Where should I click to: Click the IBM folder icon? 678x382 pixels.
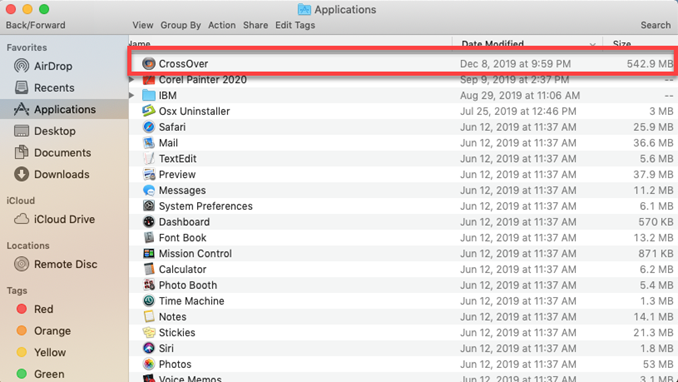(149, 95)
